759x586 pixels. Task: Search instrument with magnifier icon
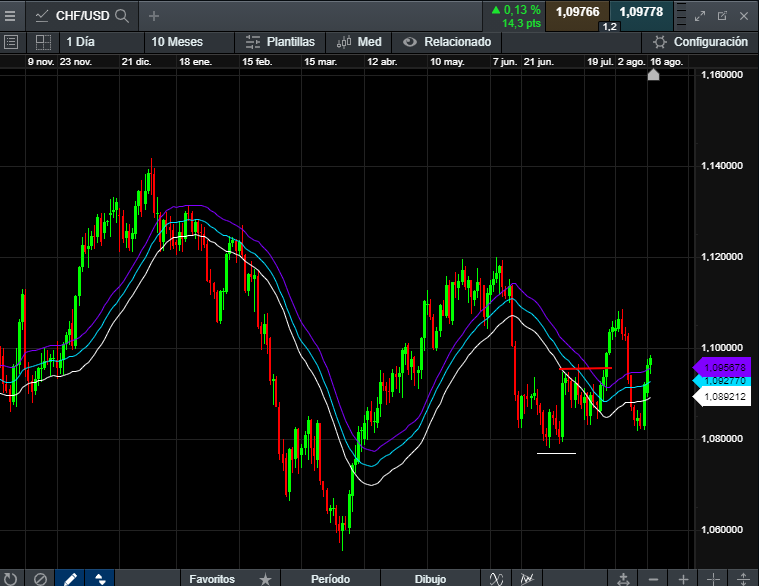pyautogui.click(x=122, y=16)
